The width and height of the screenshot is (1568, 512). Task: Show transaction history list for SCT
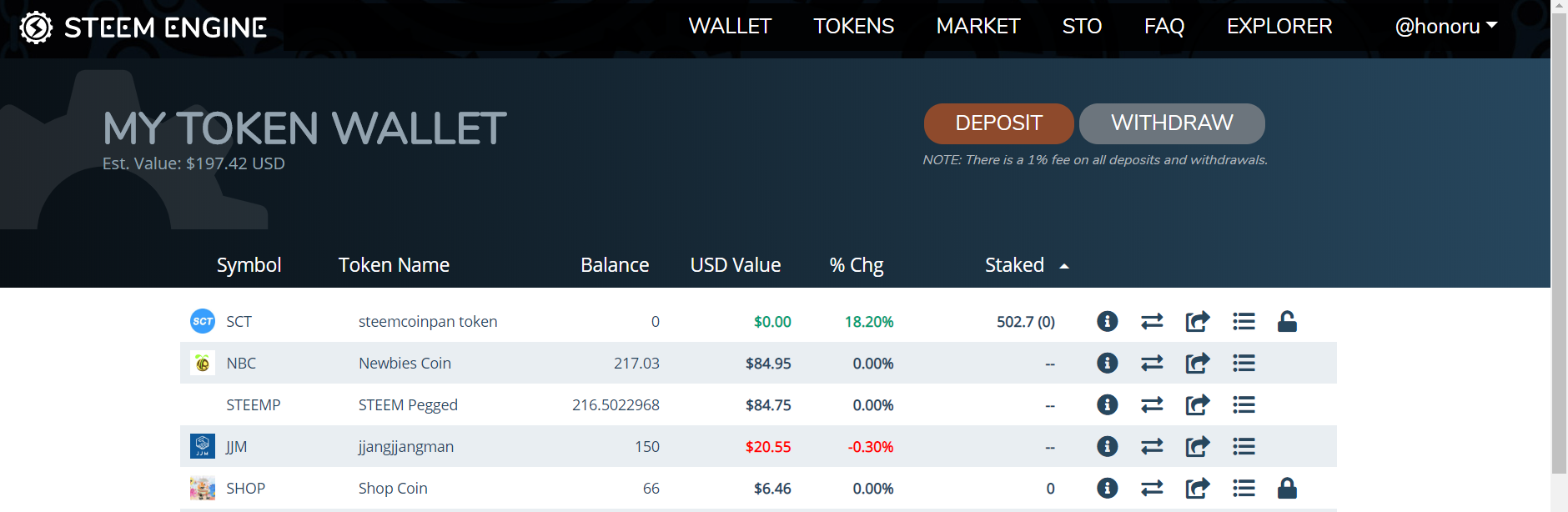[x=1244, y=321]
